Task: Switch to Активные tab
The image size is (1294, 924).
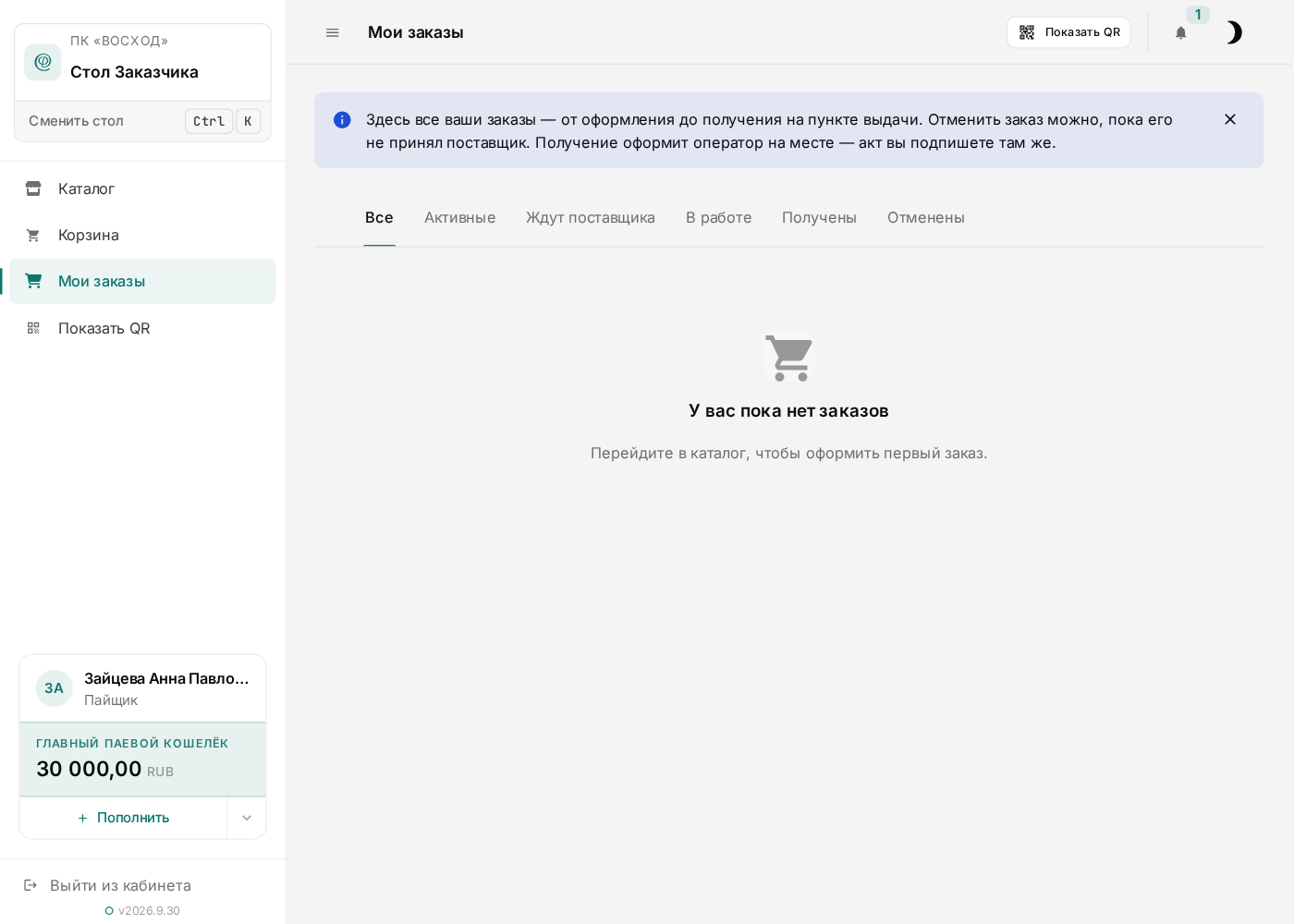Action: click(x=460, y=218)
